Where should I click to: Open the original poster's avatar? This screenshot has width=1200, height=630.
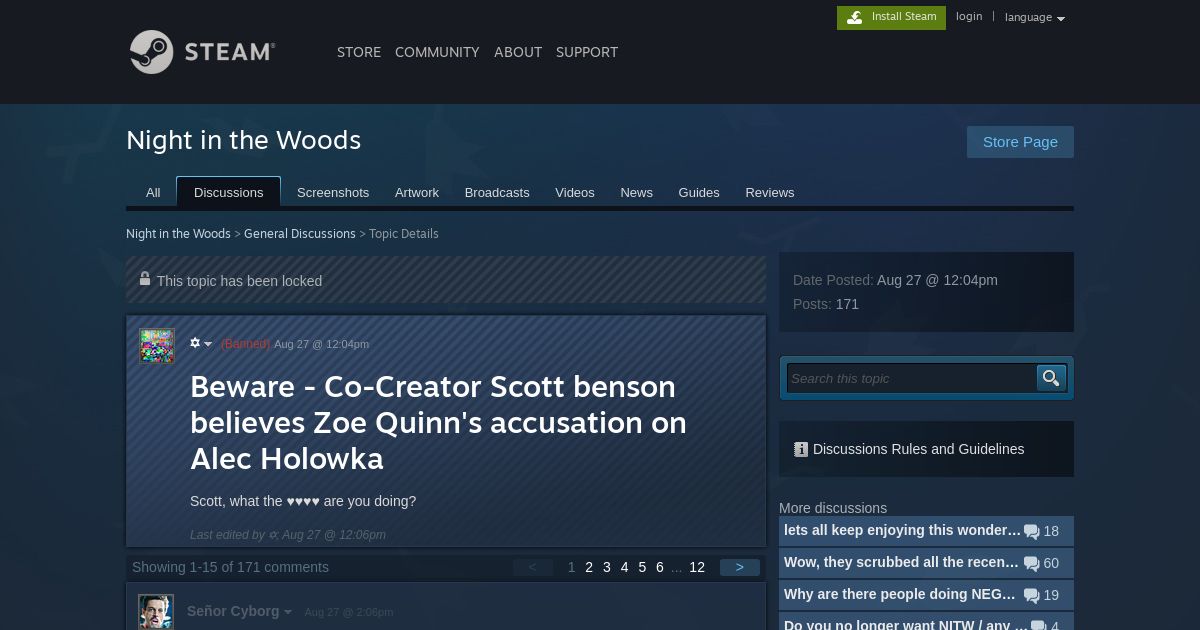157,346
